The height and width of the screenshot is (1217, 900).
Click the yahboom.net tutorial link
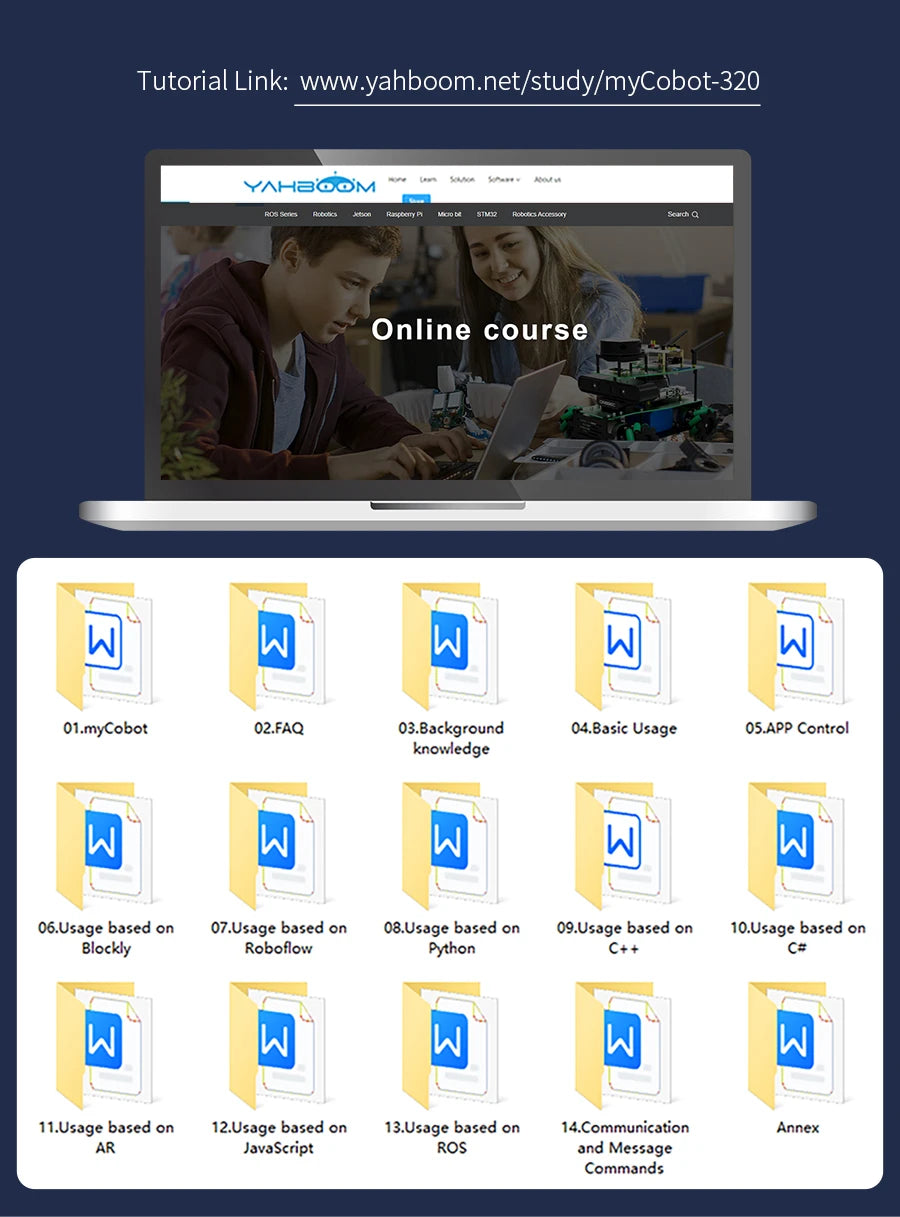pyautogui.click(x=528, y=82)
